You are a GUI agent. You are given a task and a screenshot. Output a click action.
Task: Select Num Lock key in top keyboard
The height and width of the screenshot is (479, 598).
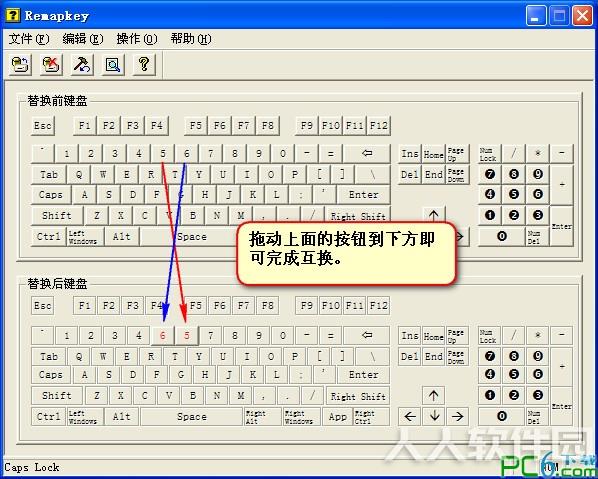click(x=488, y=154)
